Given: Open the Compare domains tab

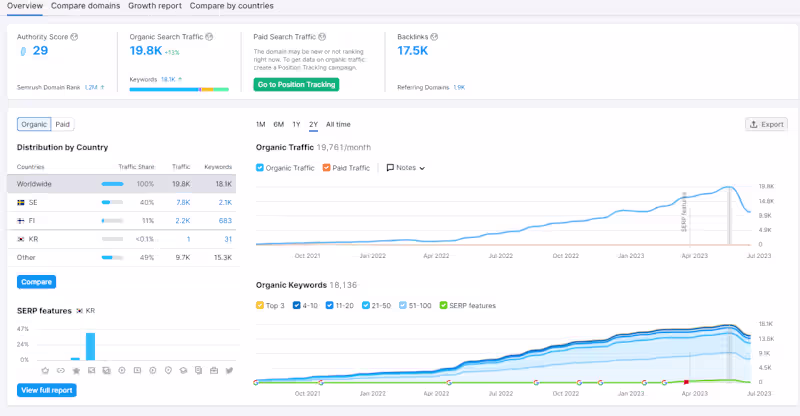Looking at the screenshot, I should [x=85, y=6].
